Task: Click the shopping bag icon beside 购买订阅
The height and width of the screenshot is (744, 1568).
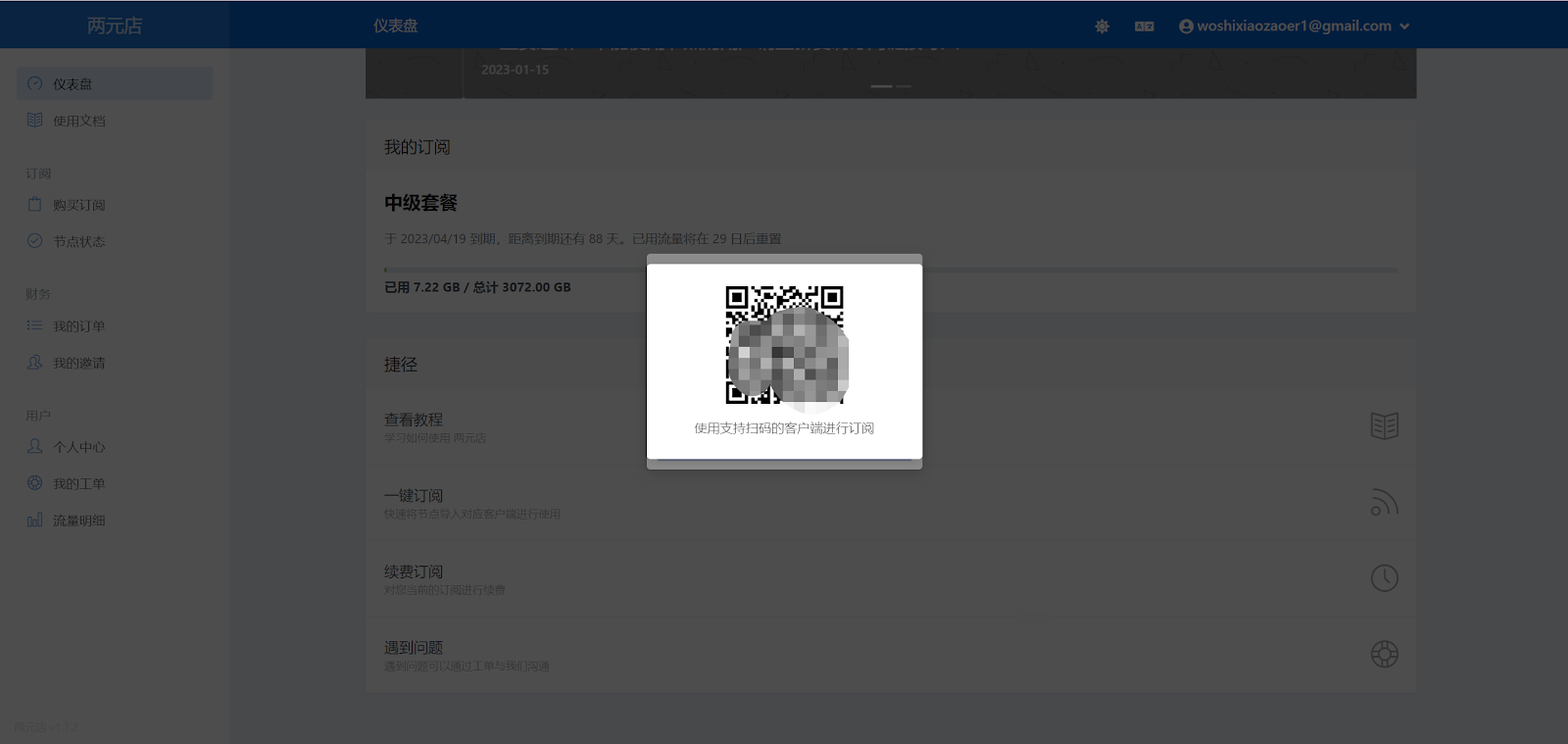Action: [35, 204]
